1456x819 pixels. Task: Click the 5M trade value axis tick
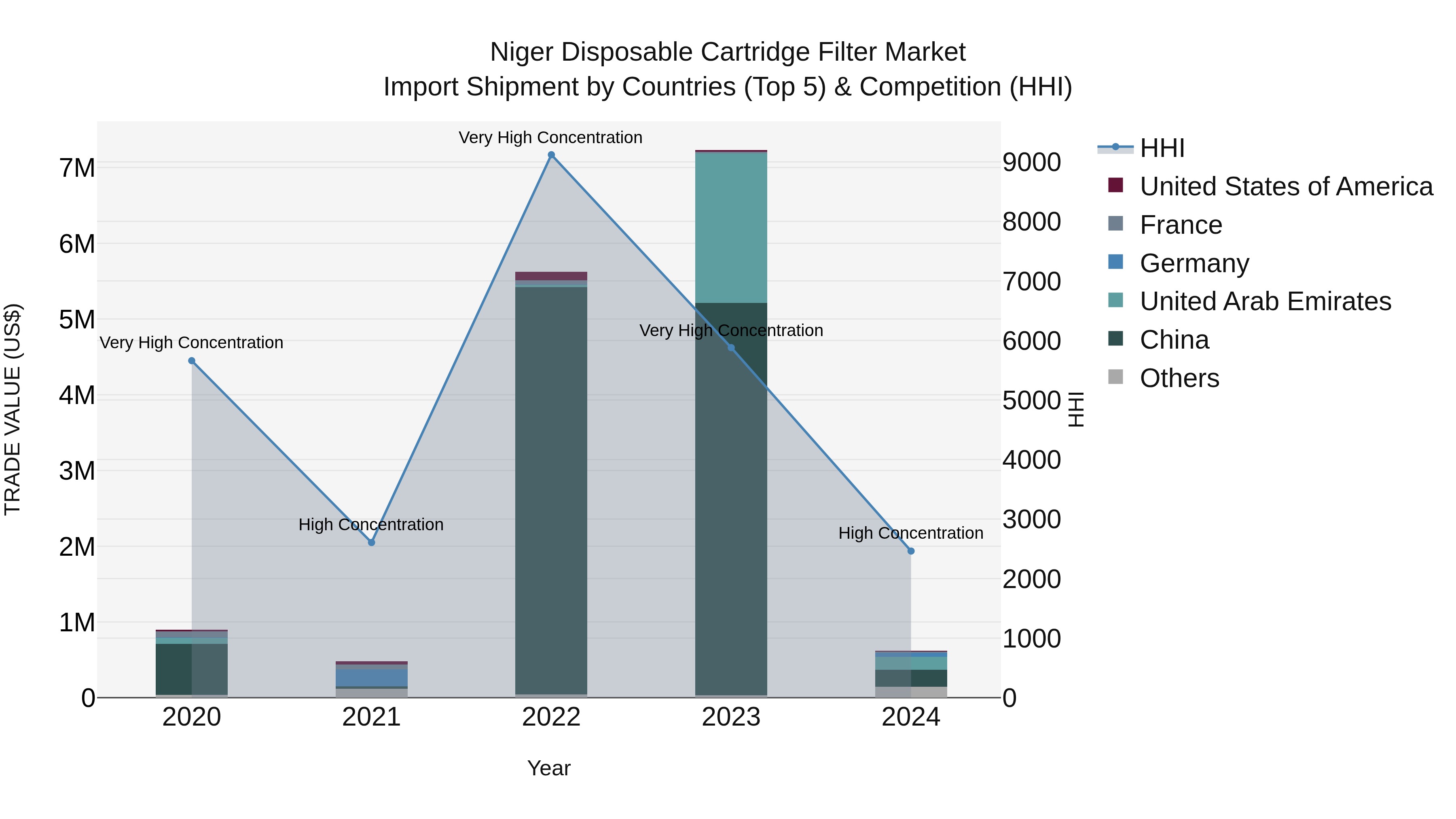(x=77, y=320)
